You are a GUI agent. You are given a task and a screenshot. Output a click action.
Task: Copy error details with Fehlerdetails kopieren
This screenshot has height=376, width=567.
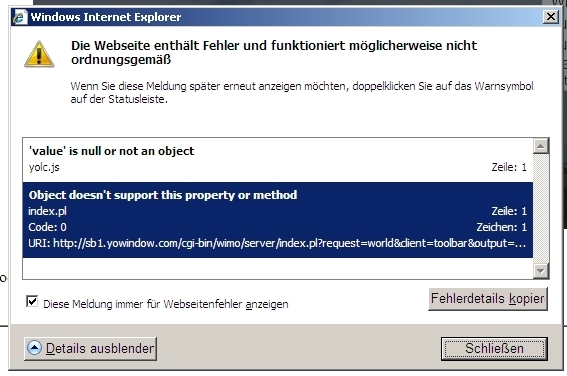coord(488,299)
